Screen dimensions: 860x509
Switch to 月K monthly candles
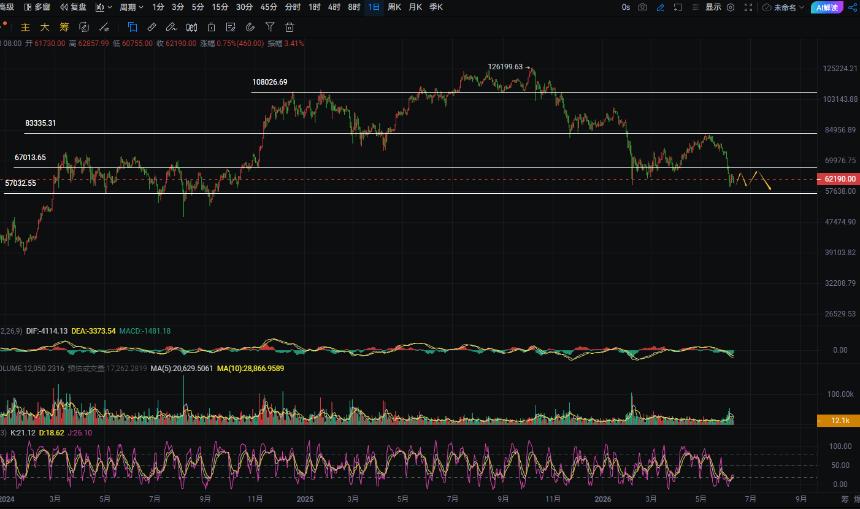415,7
